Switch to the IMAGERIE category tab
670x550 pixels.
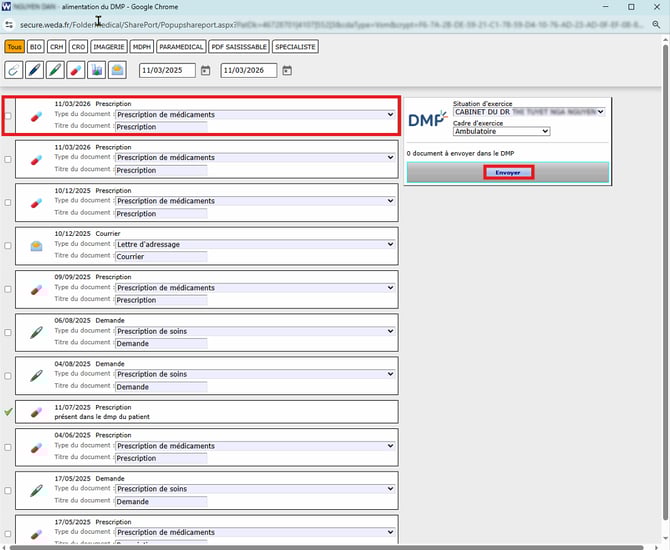[109, 46]
